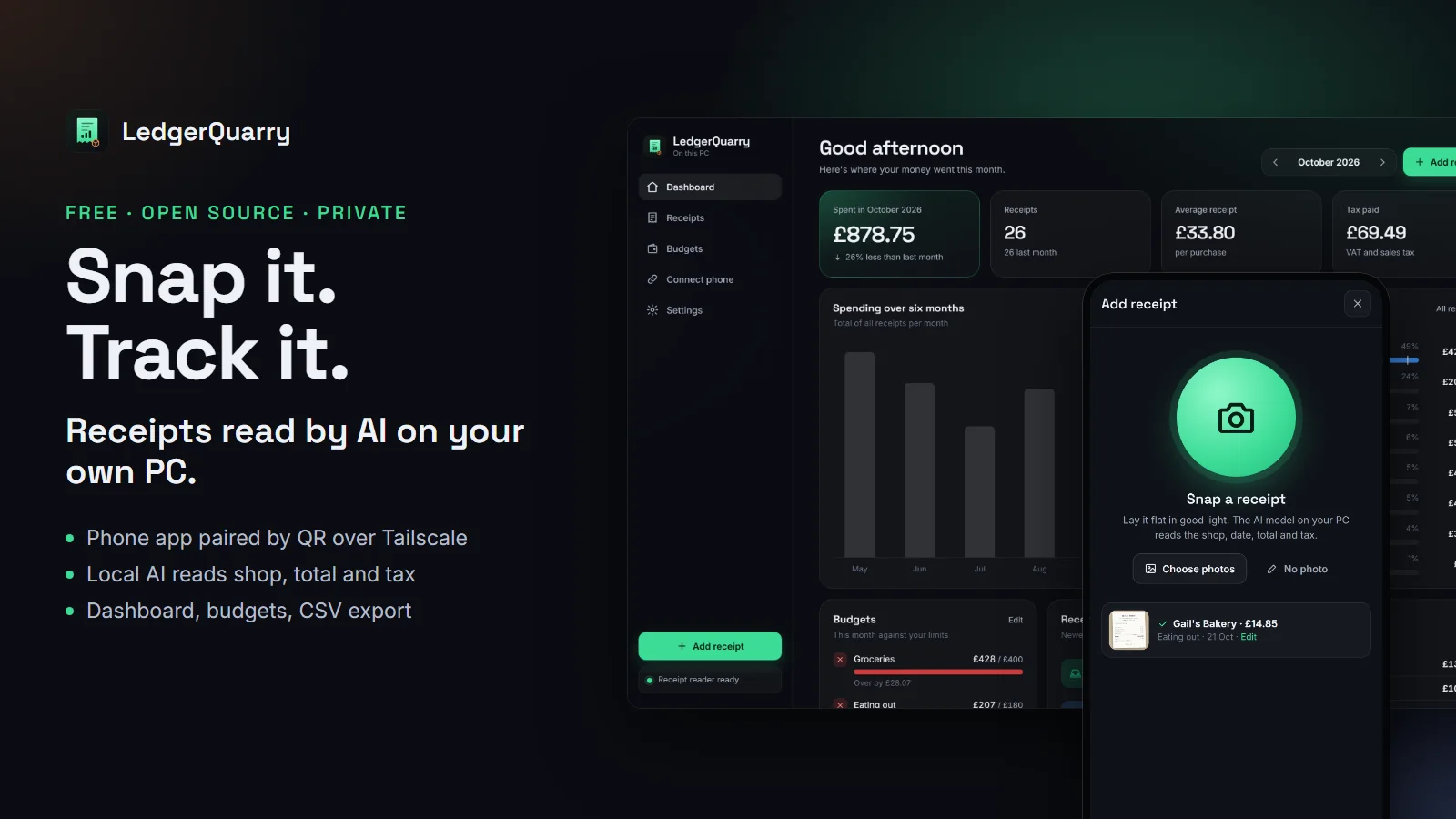This screenshot has width=1456, height=819.
Task: Click the Spending over six months heading
Action: click(x=898, y=308)
